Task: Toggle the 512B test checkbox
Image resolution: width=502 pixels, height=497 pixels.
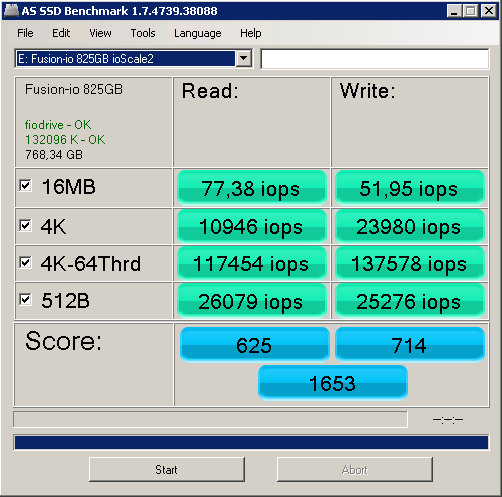Action: click(26, 300)
